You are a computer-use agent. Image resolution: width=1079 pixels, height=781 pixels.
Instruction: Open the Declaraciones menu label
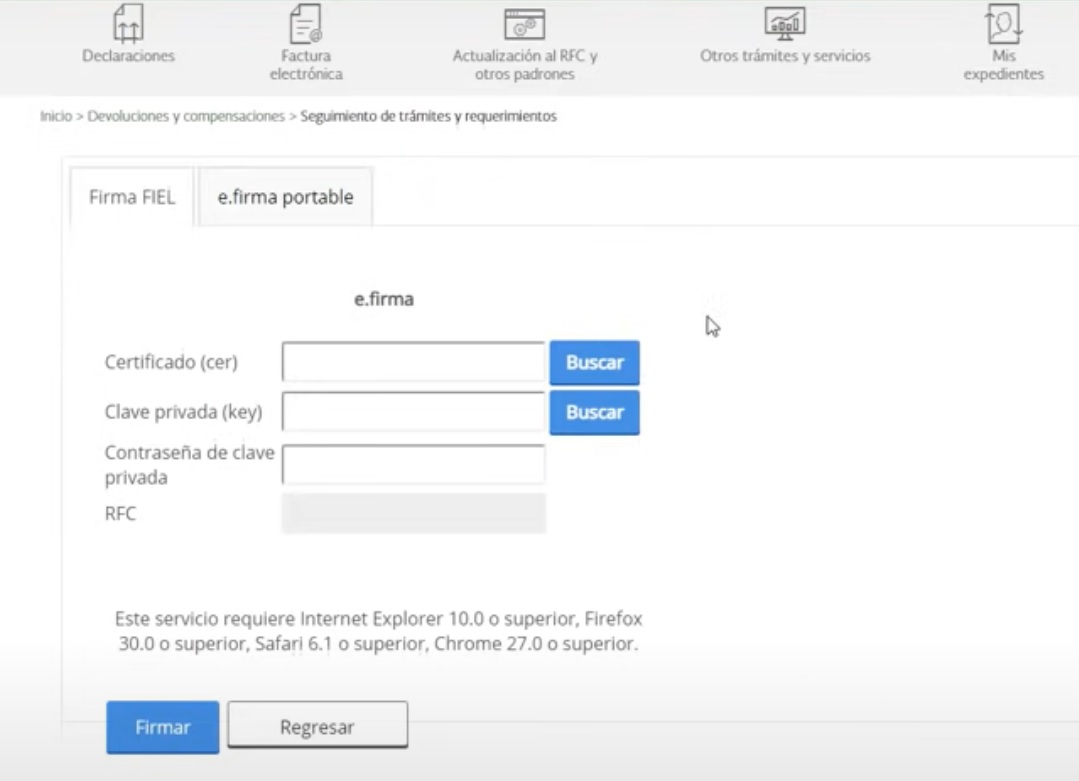click(128, 56)
